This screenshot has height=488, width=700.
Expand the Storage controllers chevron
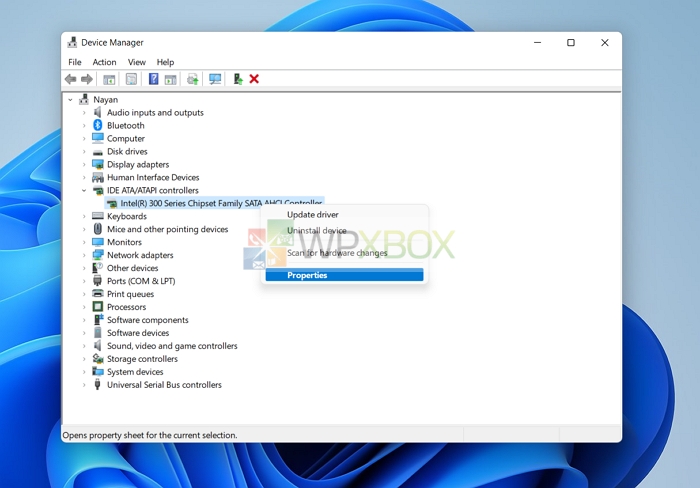tap(84, 359)
